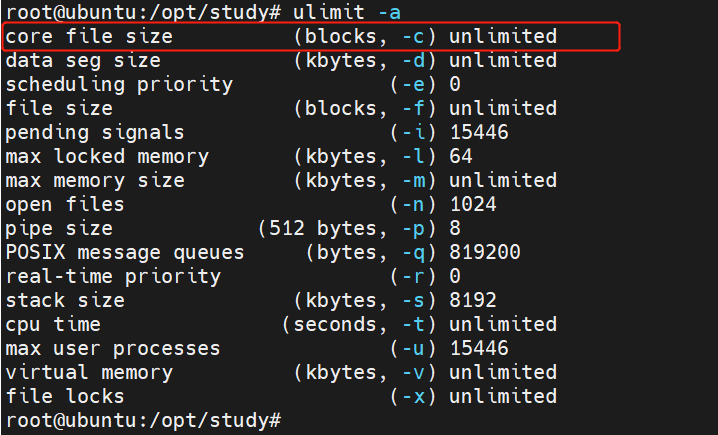Screen dimensions: 718x435
Task: Select the 'virtual memory' label
Action: (89, 373)
